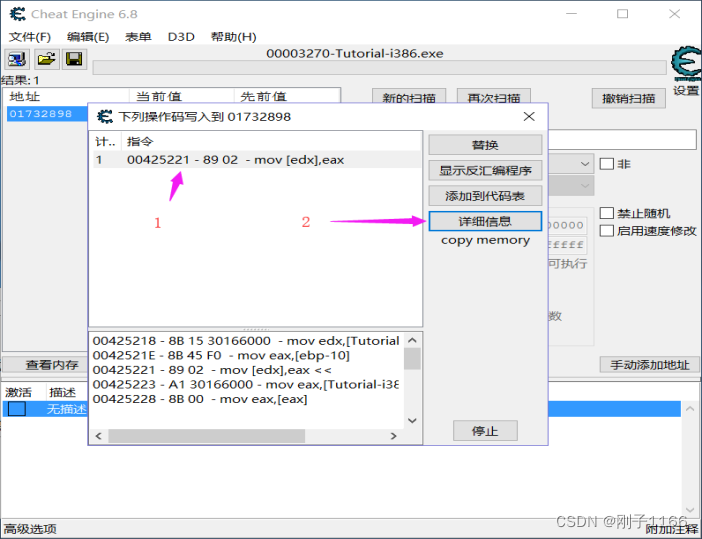Screen dimensions: 702x539
Task: Click the 无描述 description text
Action: click(66, 409)
